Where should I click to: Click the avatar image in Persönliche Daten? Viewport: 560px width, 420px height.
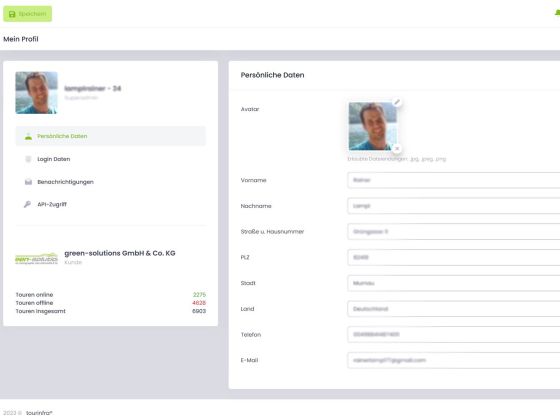372,126
